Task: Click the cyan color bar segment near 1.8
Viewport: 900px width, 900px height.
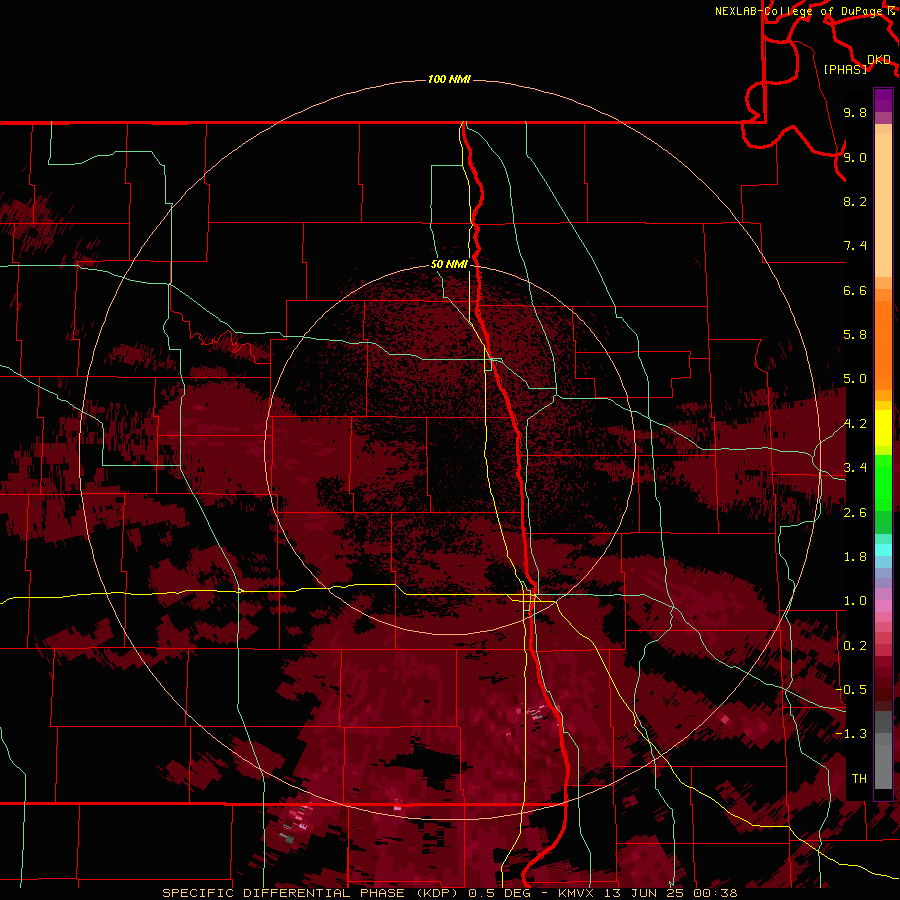Action: (x=883, y=550)
